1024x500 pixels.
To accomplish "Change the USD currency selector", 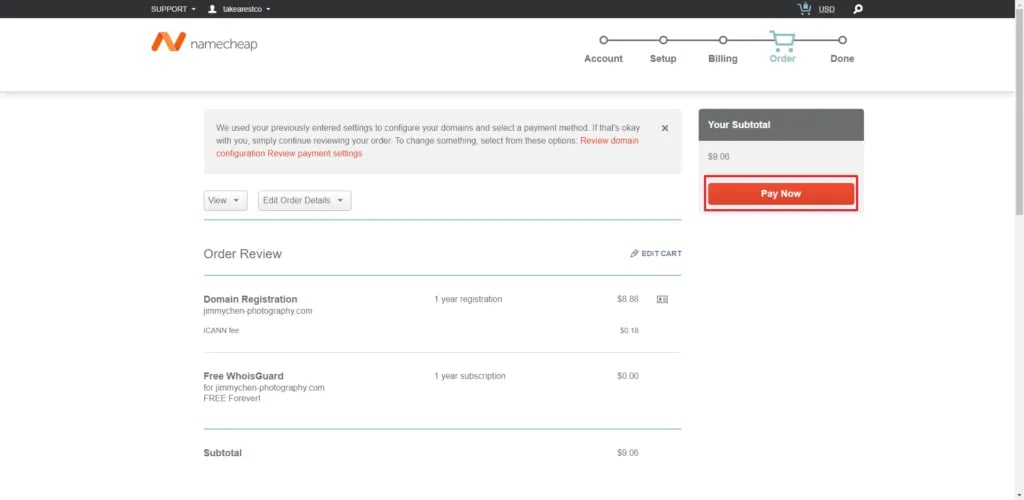I will (x=826, y=9).
